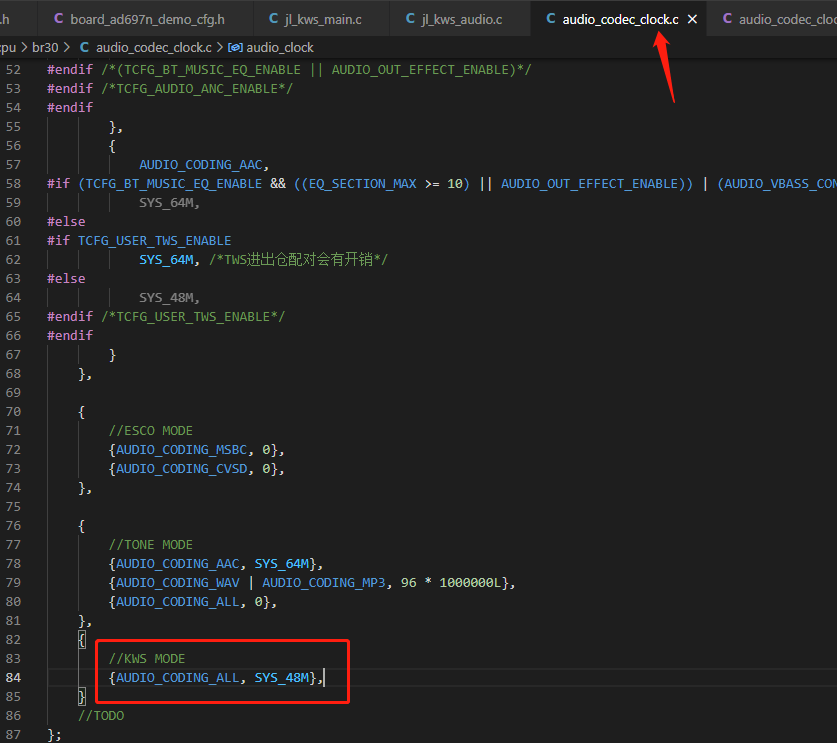The height and width of the screenshot is (743, 837).
Task: Click the opening brace on line 82
Action: point(82,639)
